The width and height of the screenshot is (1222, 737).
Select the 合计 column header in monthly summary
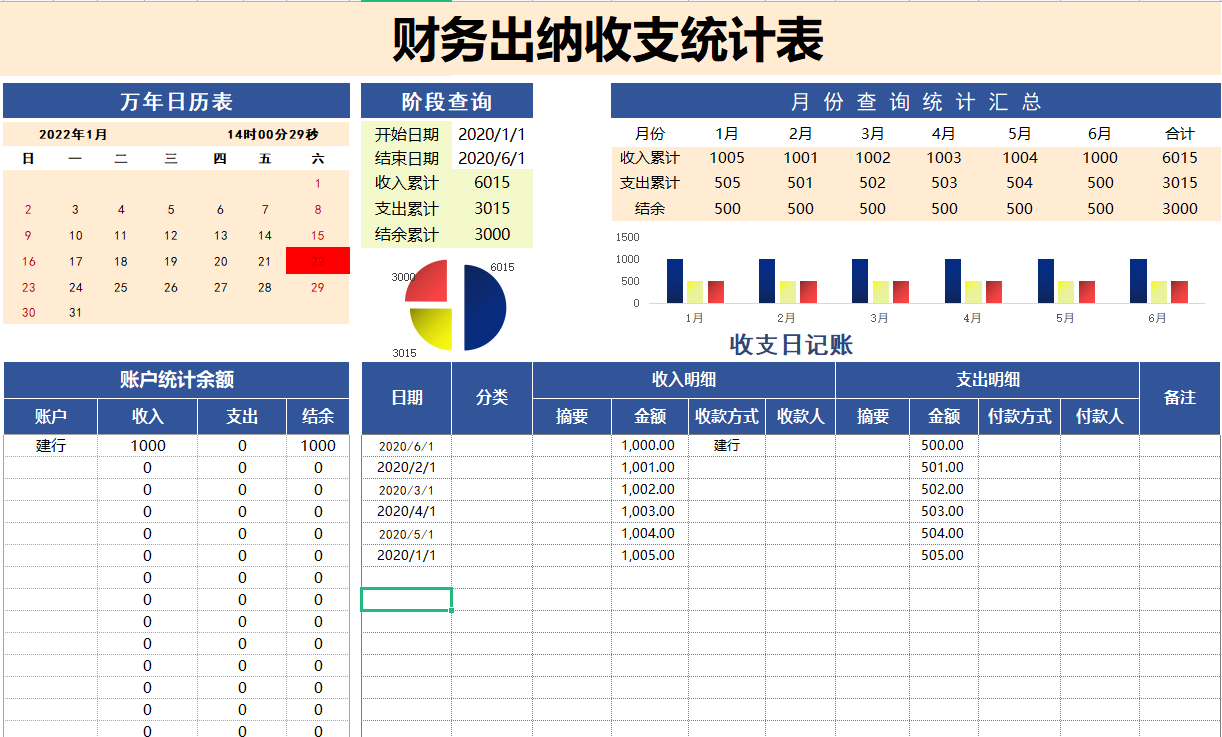click(1181, 132)
